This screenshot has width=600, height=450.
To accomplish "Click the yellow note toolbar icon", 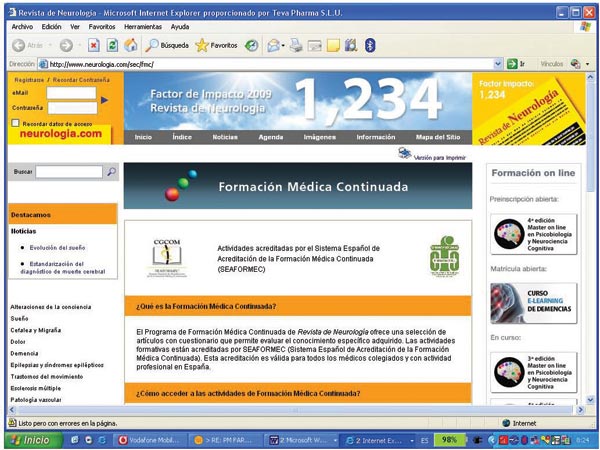I will (x=333, y=46).
